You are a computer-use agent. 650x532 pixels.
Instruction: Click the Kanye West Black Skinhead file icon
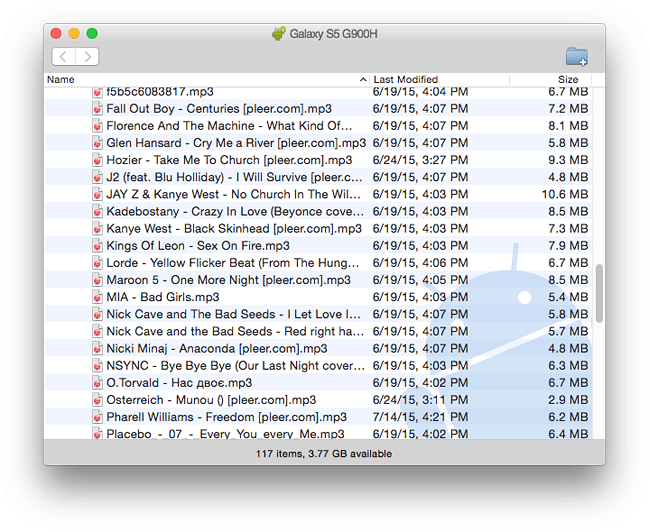coord(97,228)
